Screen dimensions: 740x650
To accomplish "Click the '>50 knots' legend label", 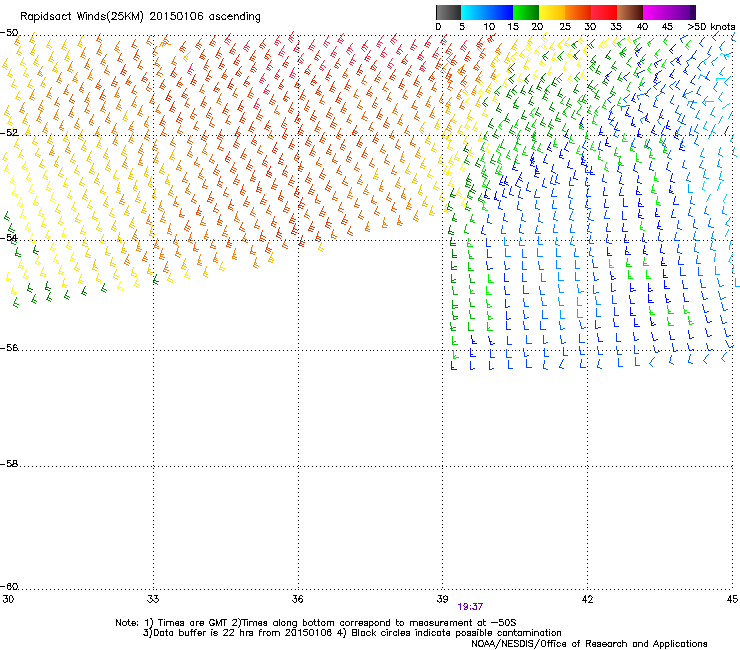I will pos(711,27).
